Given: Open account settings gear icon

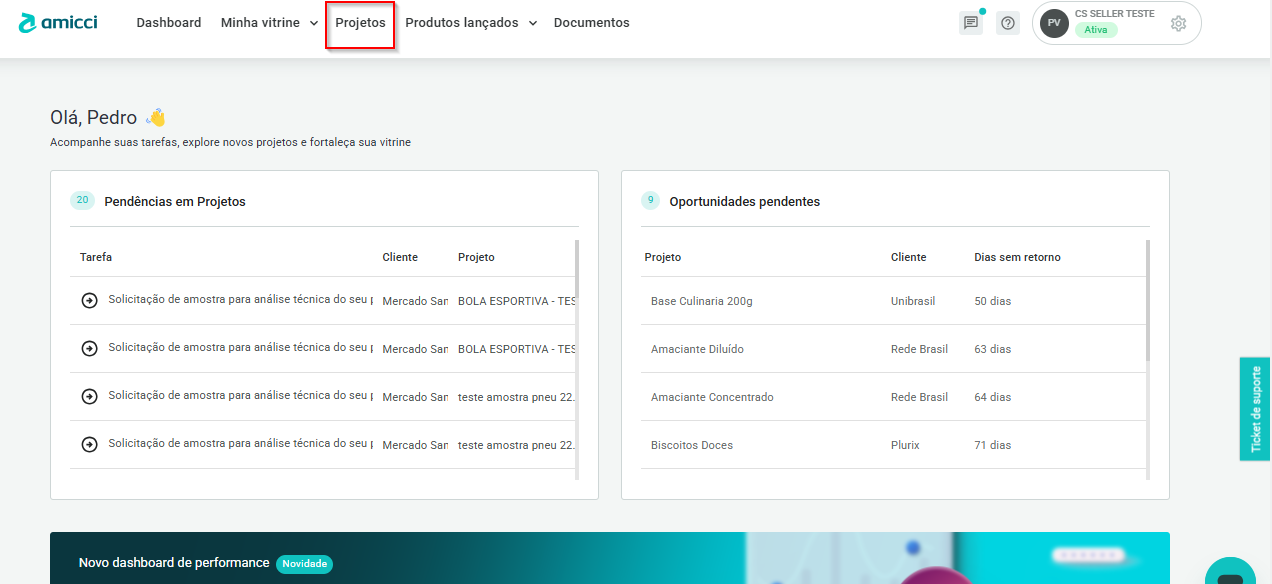Looking at the screenshot, I should pyautogui.click(x=1178, y=24).
